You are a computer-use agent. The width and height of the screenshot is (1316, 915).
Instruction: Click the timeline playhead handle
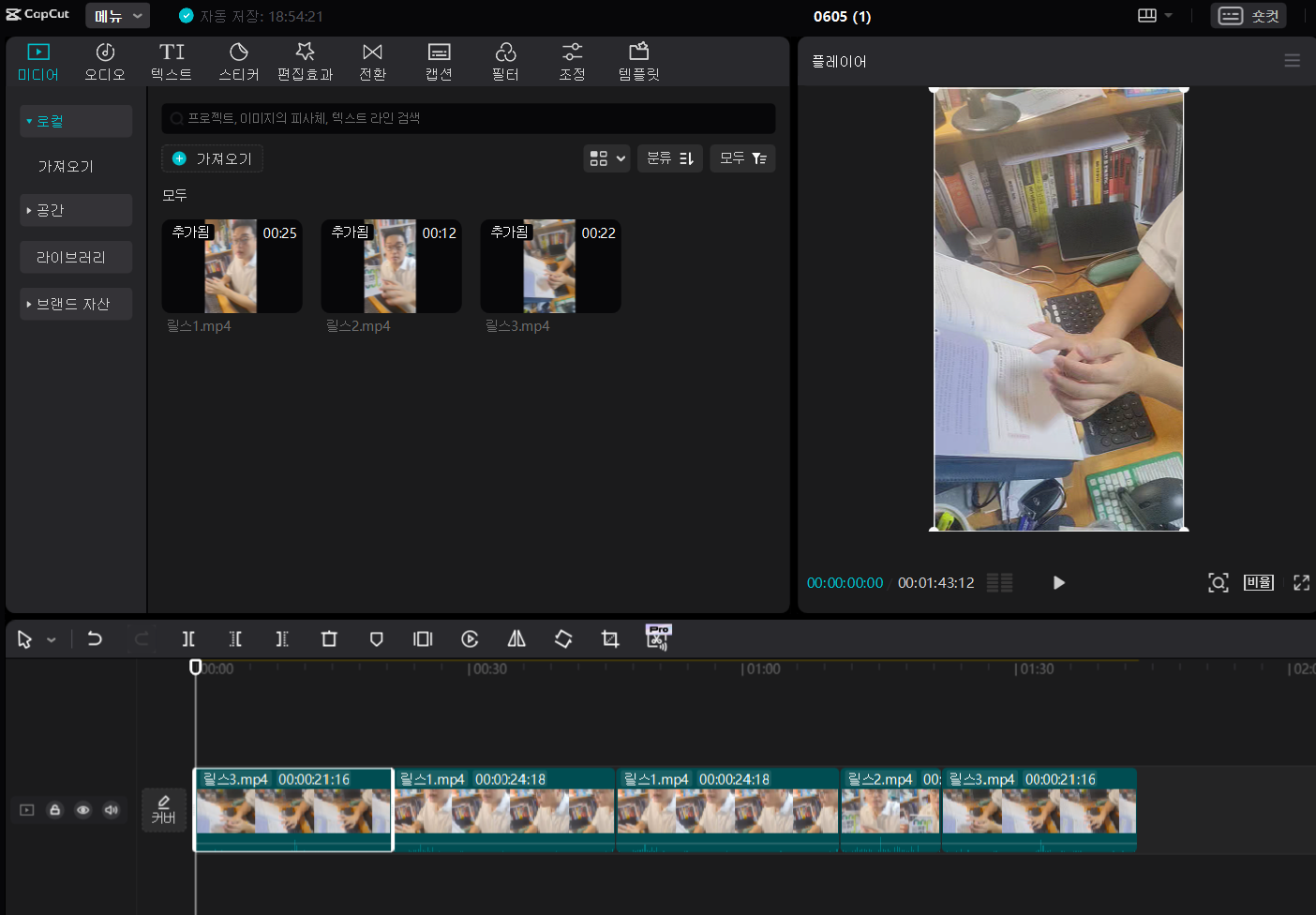pyautogui.click(x=196, y=667)
